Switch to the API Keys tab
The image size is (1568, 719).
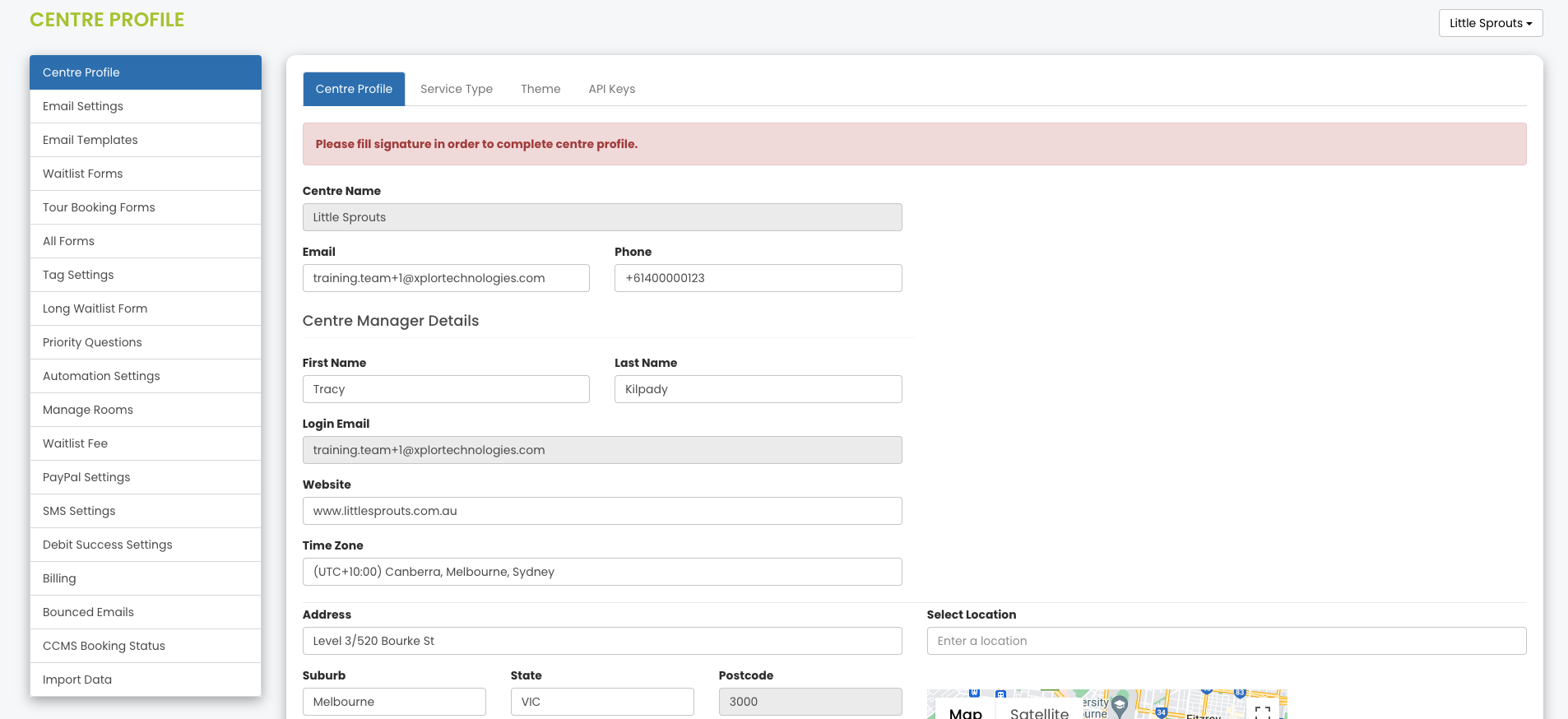click(x=612, y=89)
